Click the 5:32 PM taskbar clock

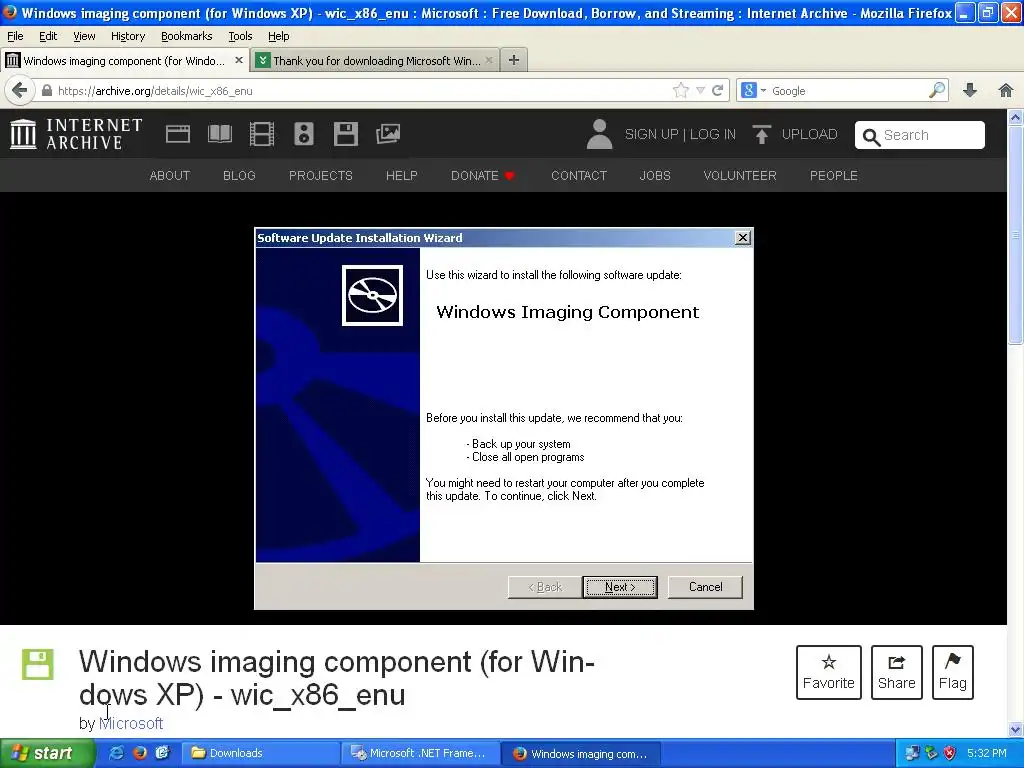tap(986, 753)
